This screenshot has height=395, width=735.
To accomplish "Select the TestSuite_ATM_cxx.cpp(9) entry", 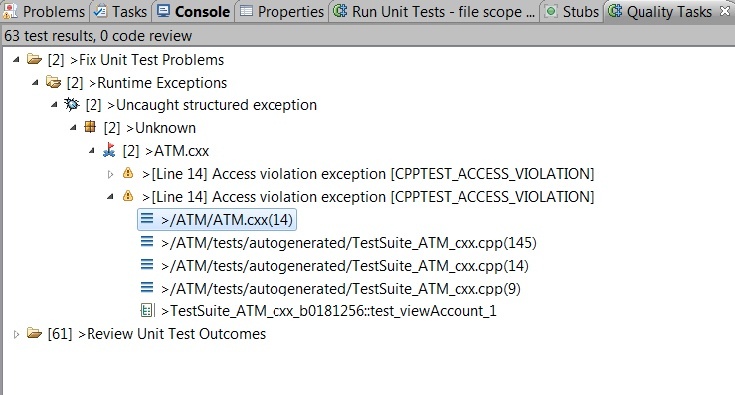I will 330,289.
